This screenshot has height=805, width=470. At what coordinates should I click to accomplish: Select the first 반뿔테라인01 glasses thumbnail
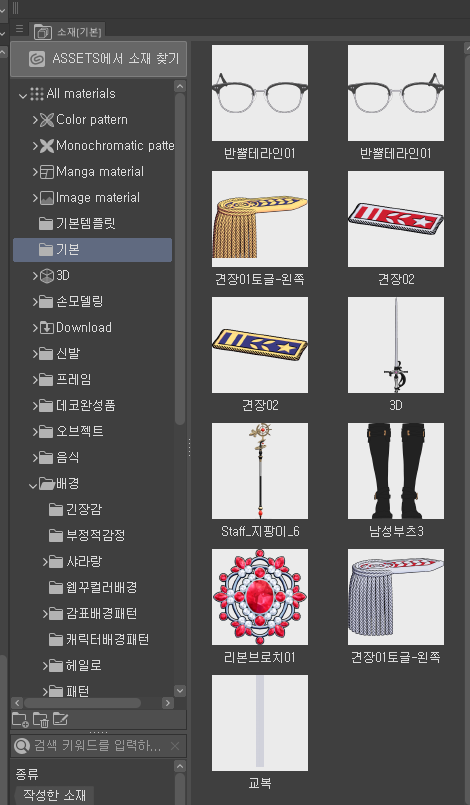[260, 93]
